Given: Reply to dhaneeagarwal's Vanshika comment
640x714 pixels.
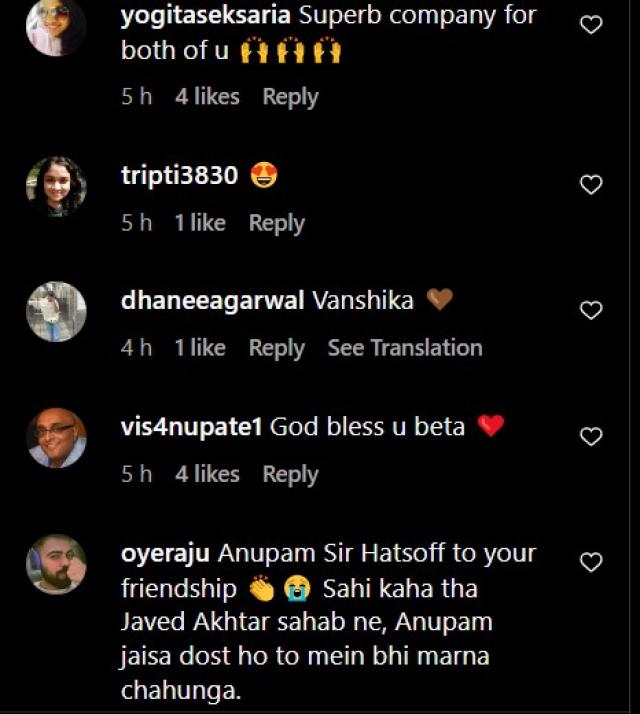Looking at the screenshot, I should tap(277, 349).
